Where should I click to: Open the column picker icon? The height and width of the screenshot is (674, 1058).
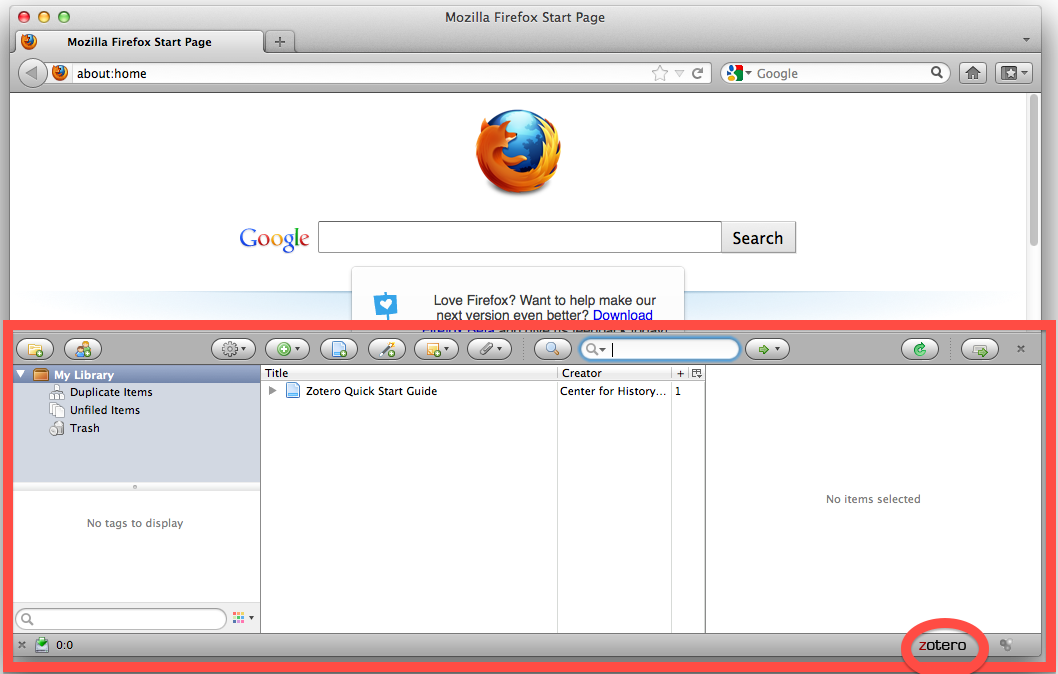(697, 373)
